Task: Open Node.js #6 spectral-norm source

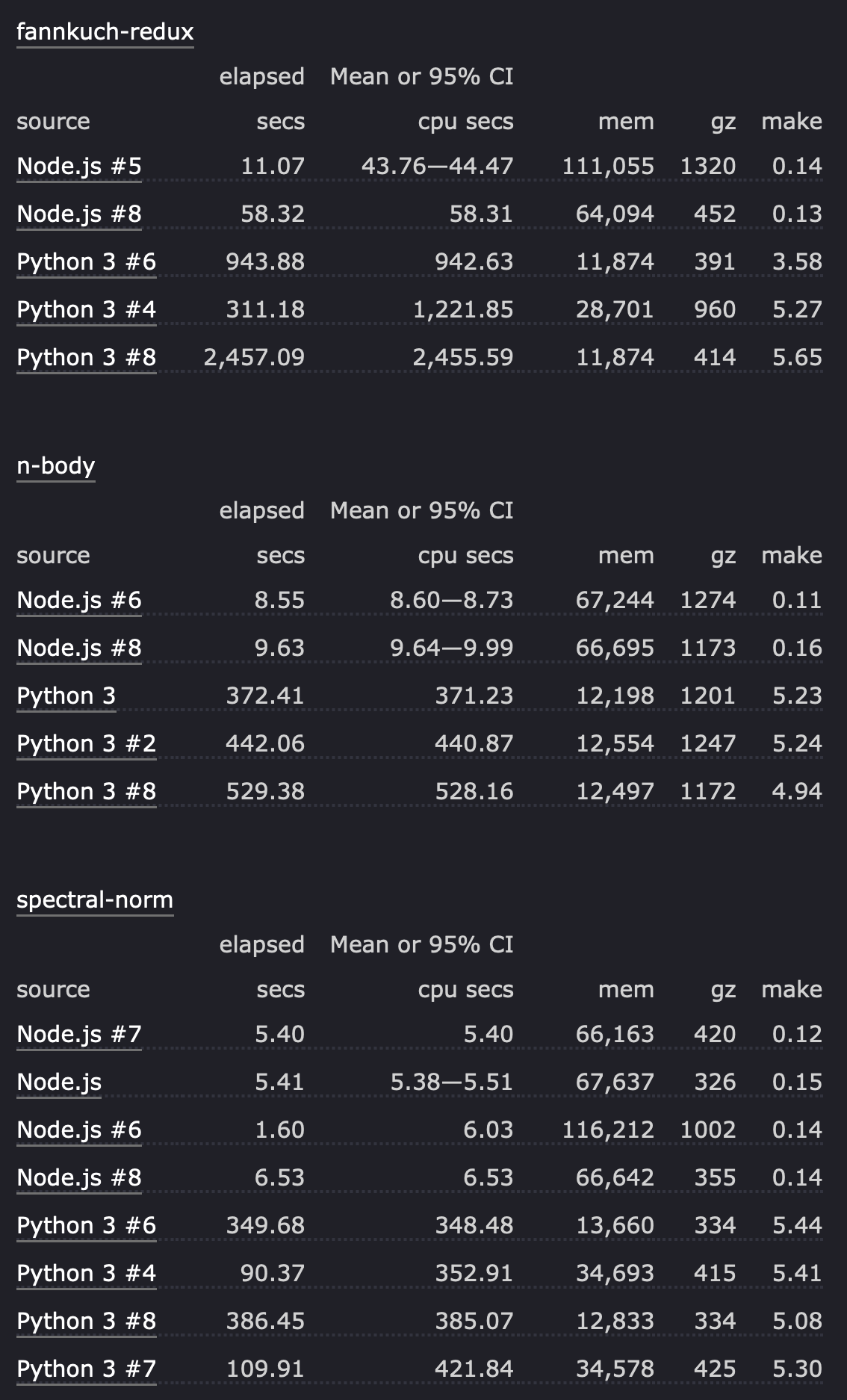Action: tap(79, 1130)
